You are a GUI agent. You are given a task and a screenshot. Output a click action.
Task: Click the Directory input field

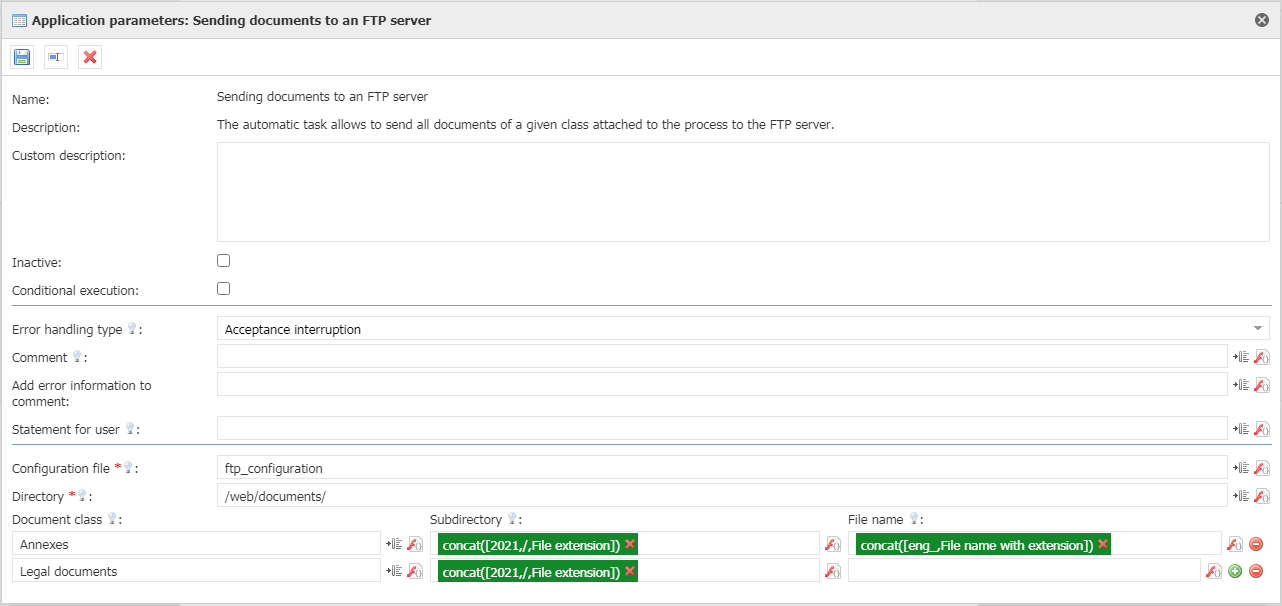click(x=720, y=496)
